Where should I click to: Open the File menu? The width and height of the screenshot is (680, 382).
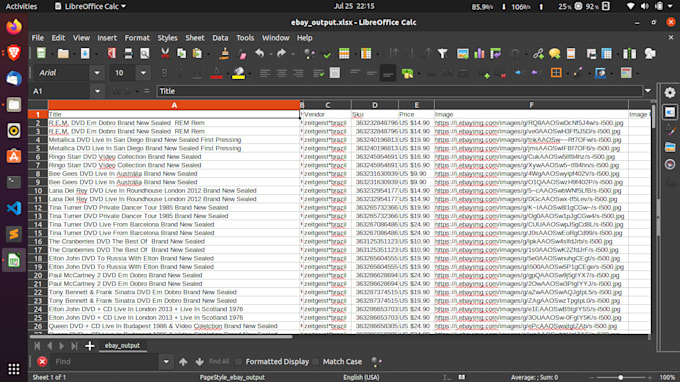click(x=38, y=38)
